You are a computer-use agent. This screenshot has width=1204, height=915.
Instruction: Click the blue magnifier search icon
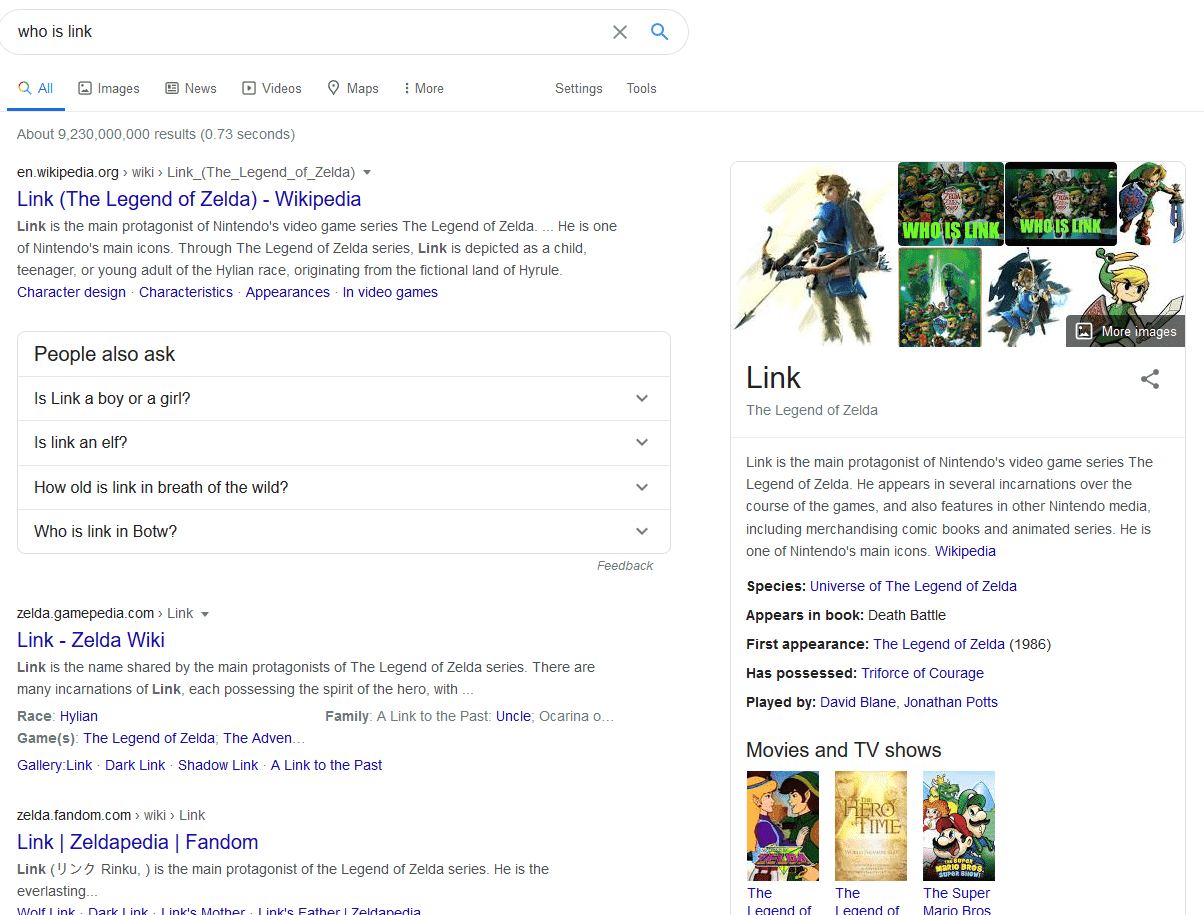659,32
